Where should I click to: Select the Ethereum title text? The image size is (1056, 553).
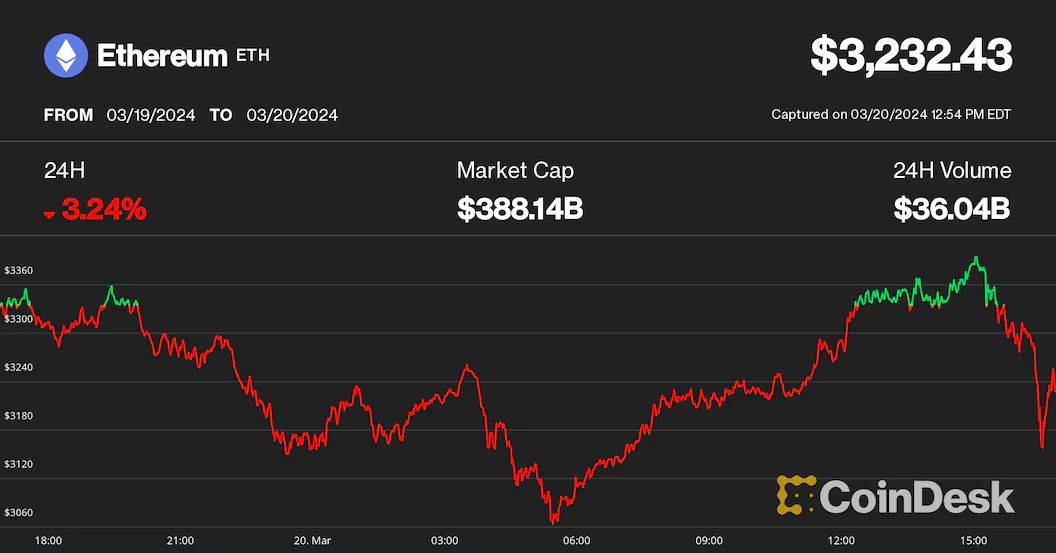click(162, 56)
